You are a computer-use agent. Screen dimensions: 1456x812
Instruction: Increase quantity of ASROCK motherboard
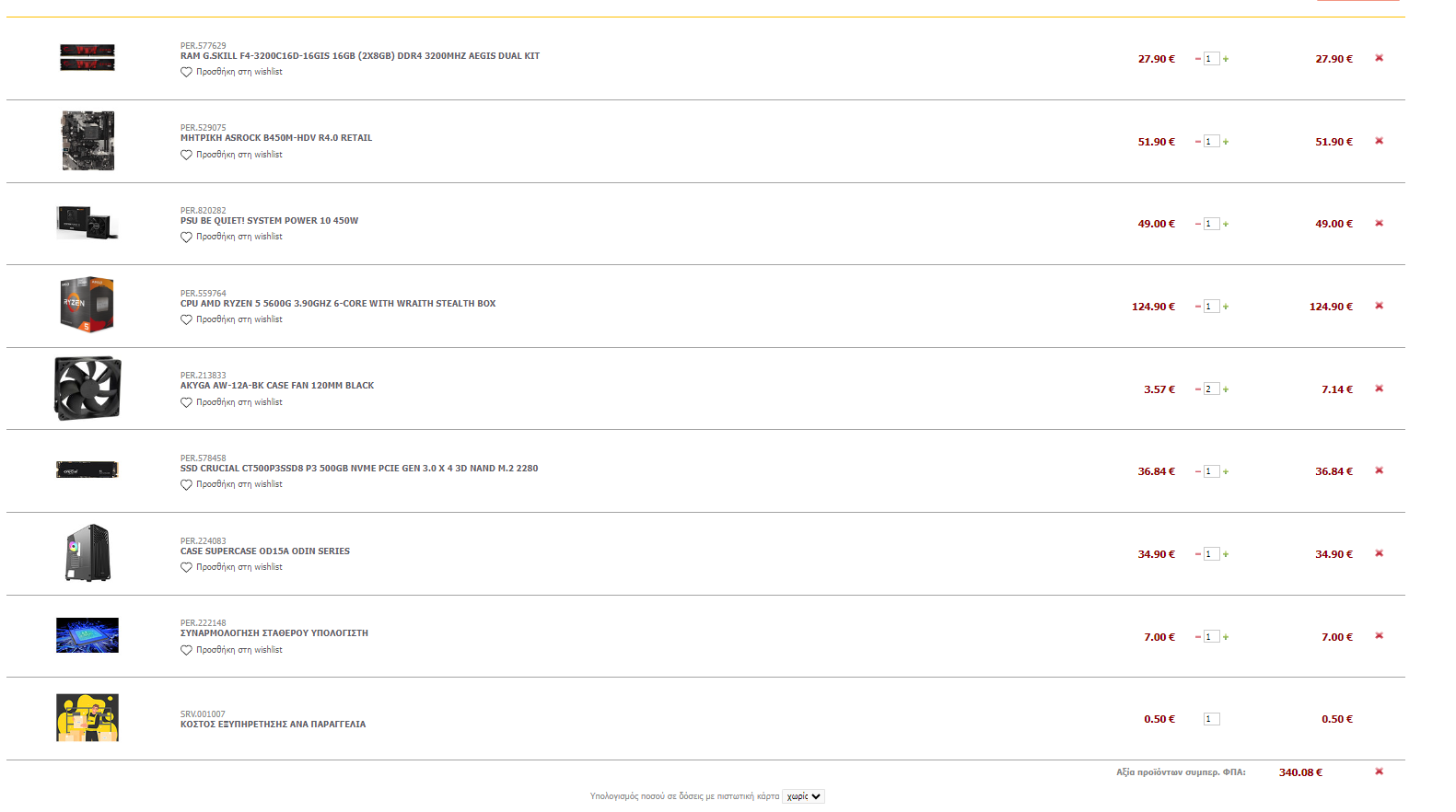pyautogui.click(x=1226, y=142)
